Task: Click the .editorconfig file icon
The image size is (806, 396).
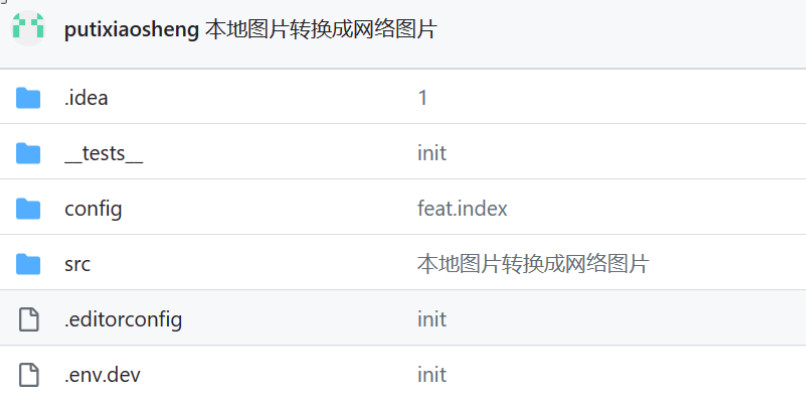Action: (x=29, y=319)
